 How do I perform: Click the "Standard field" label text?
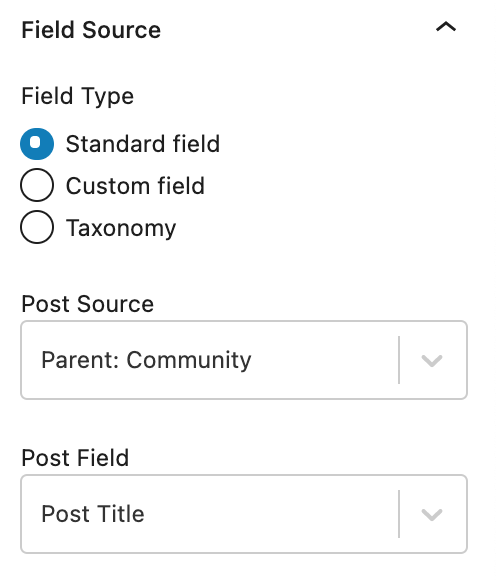[x=143, y=144]
